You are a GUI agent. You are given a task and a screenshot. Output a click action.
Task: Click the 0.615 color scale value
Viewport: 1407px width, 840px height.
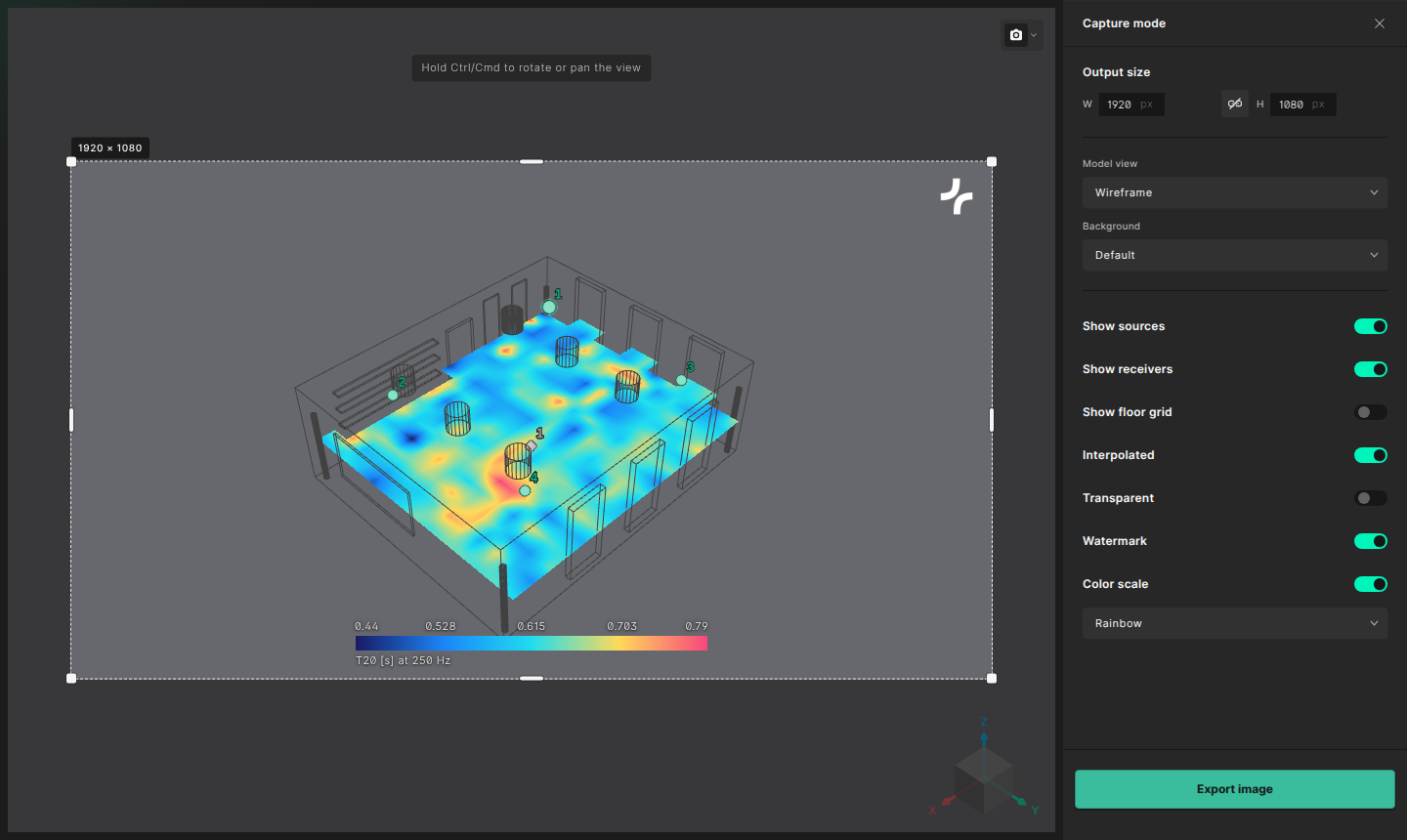pyautogui.click(x=532, y=626)
